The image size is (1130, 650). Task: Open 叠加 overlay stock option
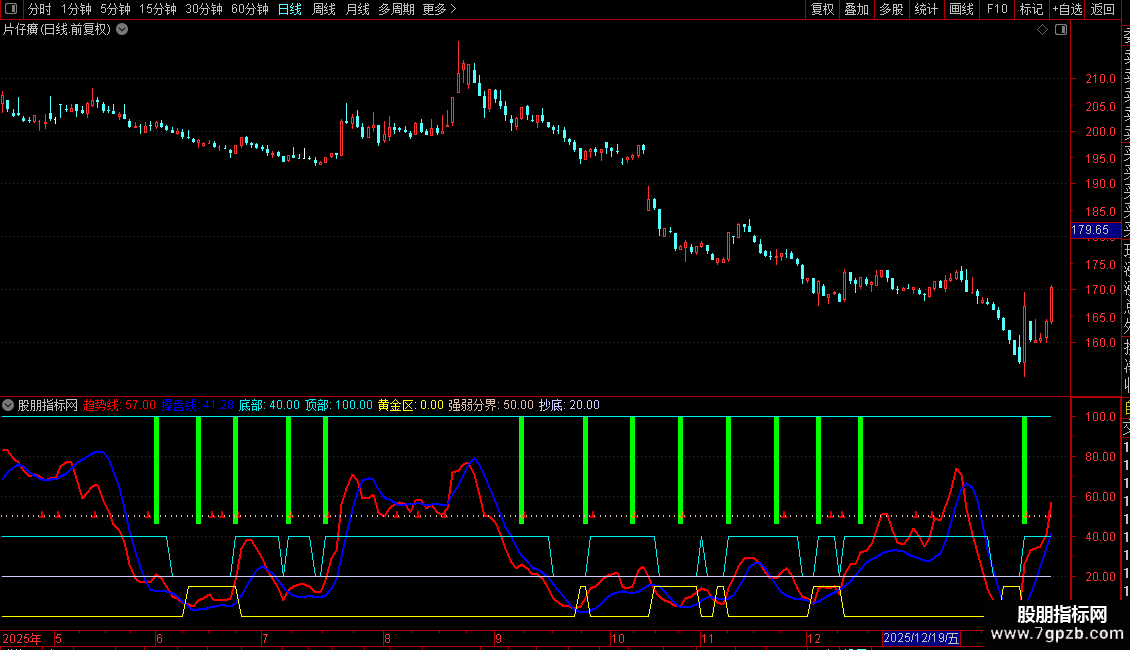click(x=856, y=10)
